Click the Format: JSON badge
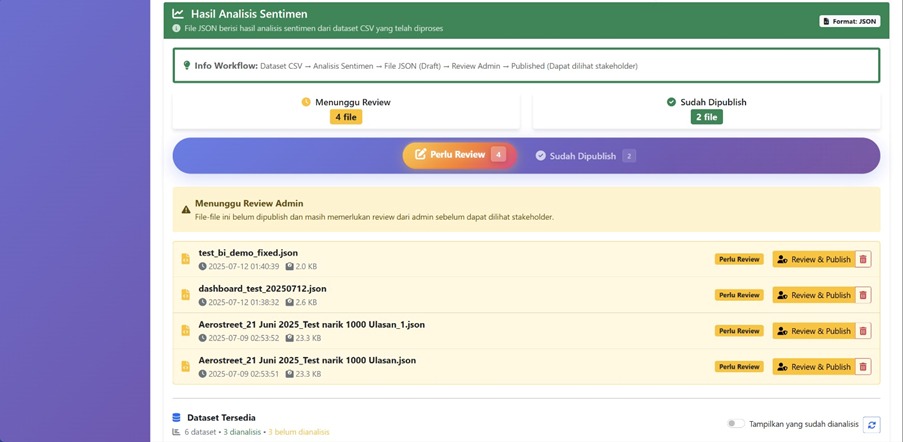 pos(848,21)
